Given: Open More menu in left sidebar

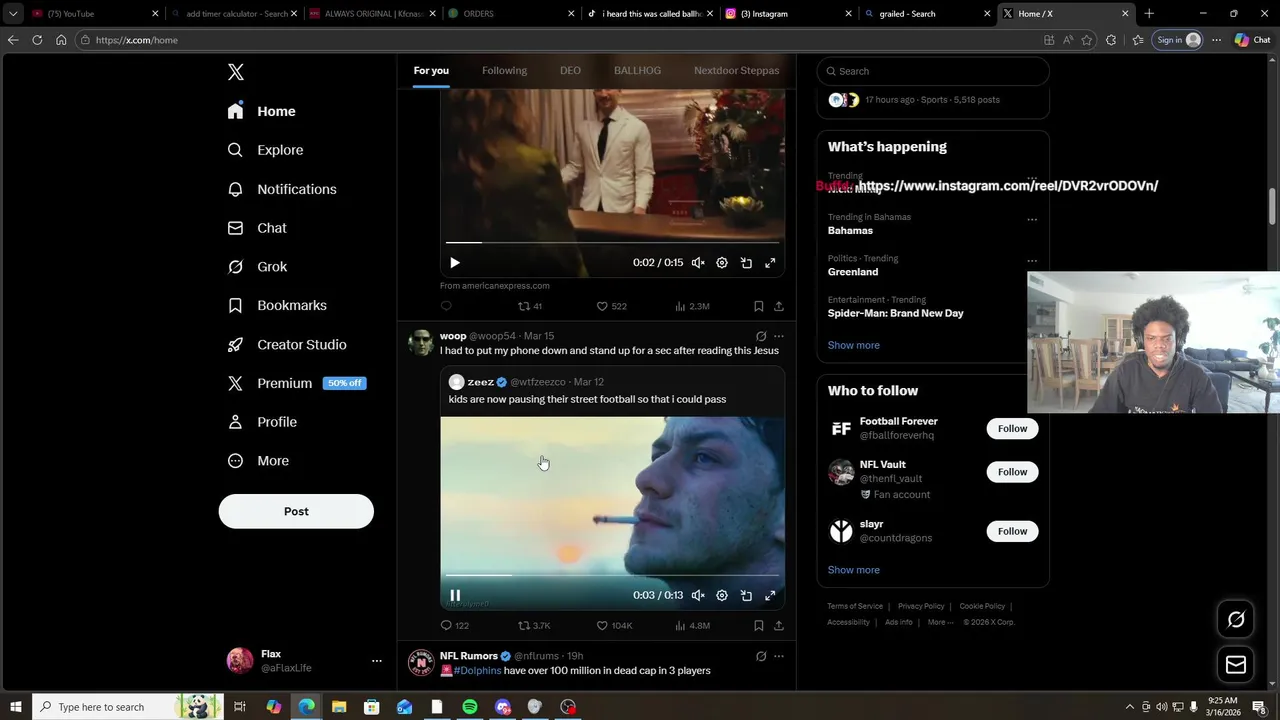Looking at the screenshot, I should point(258,461).
